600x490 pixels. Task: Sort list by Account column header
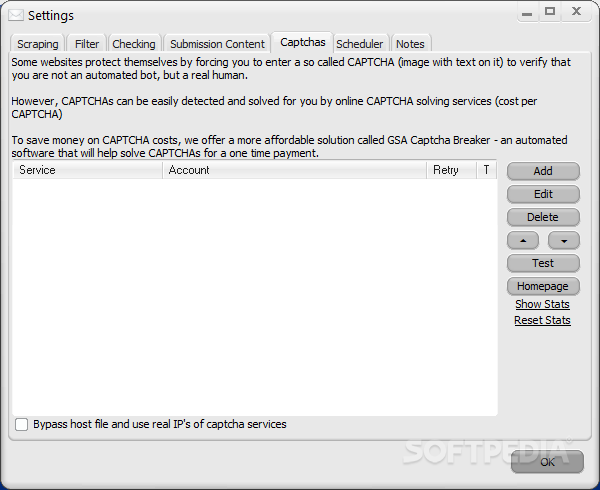pos(294,170)
